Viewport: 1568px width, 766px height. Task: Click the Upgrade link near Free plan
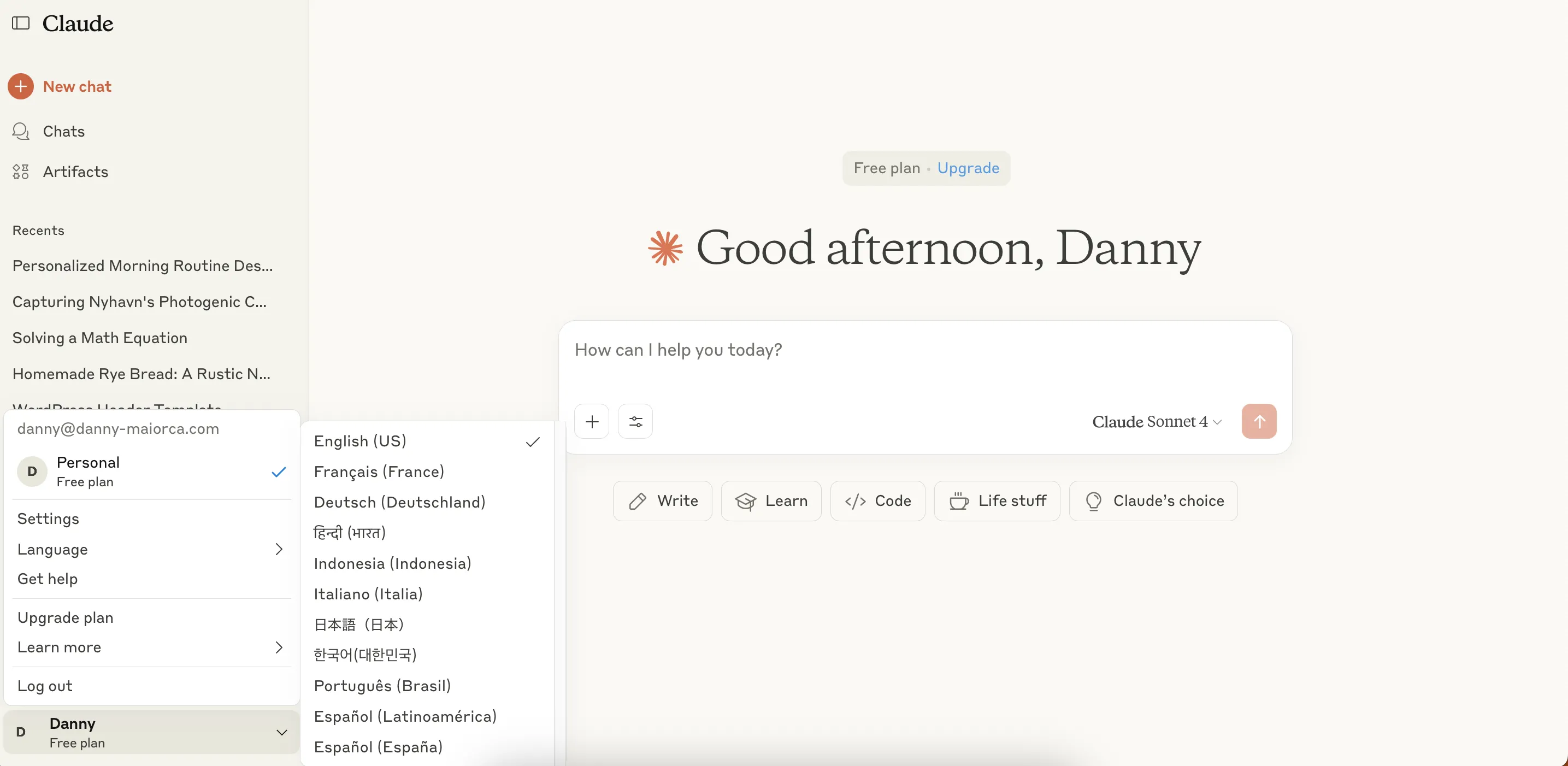click(968, 168)
